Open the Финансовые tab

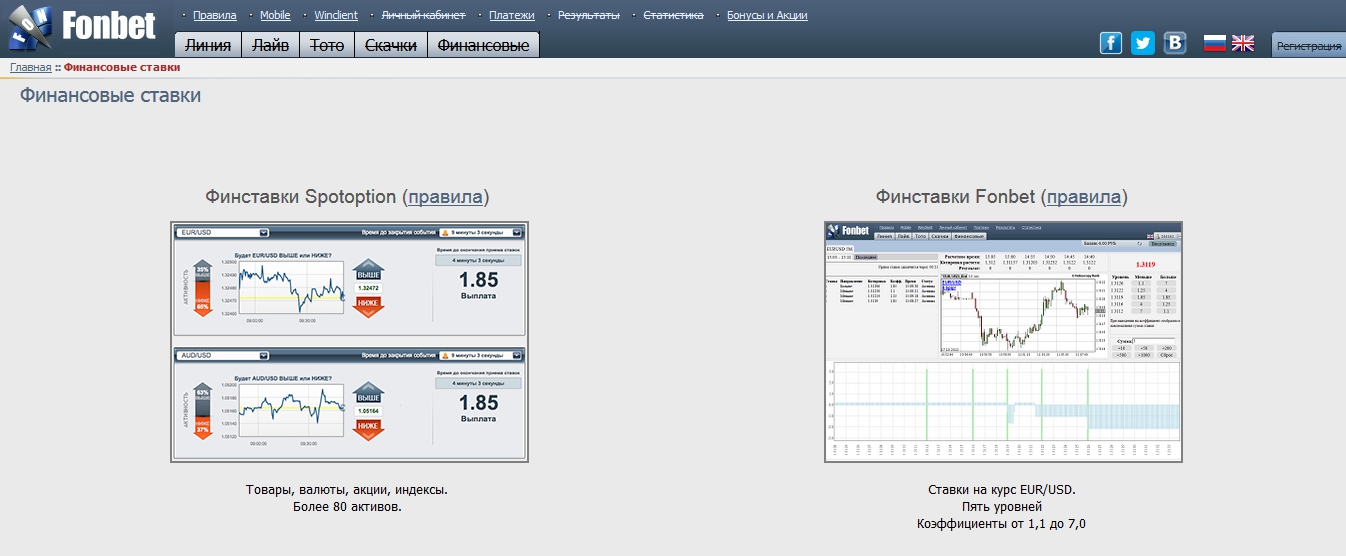pyautogui.click(x=484, y=45)
